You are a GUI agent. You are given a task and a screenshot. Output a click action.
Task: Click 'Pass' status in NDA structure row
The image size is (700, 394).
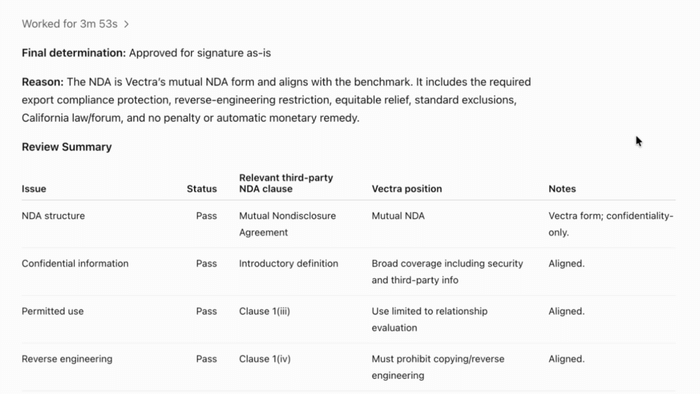pos(206,216)
